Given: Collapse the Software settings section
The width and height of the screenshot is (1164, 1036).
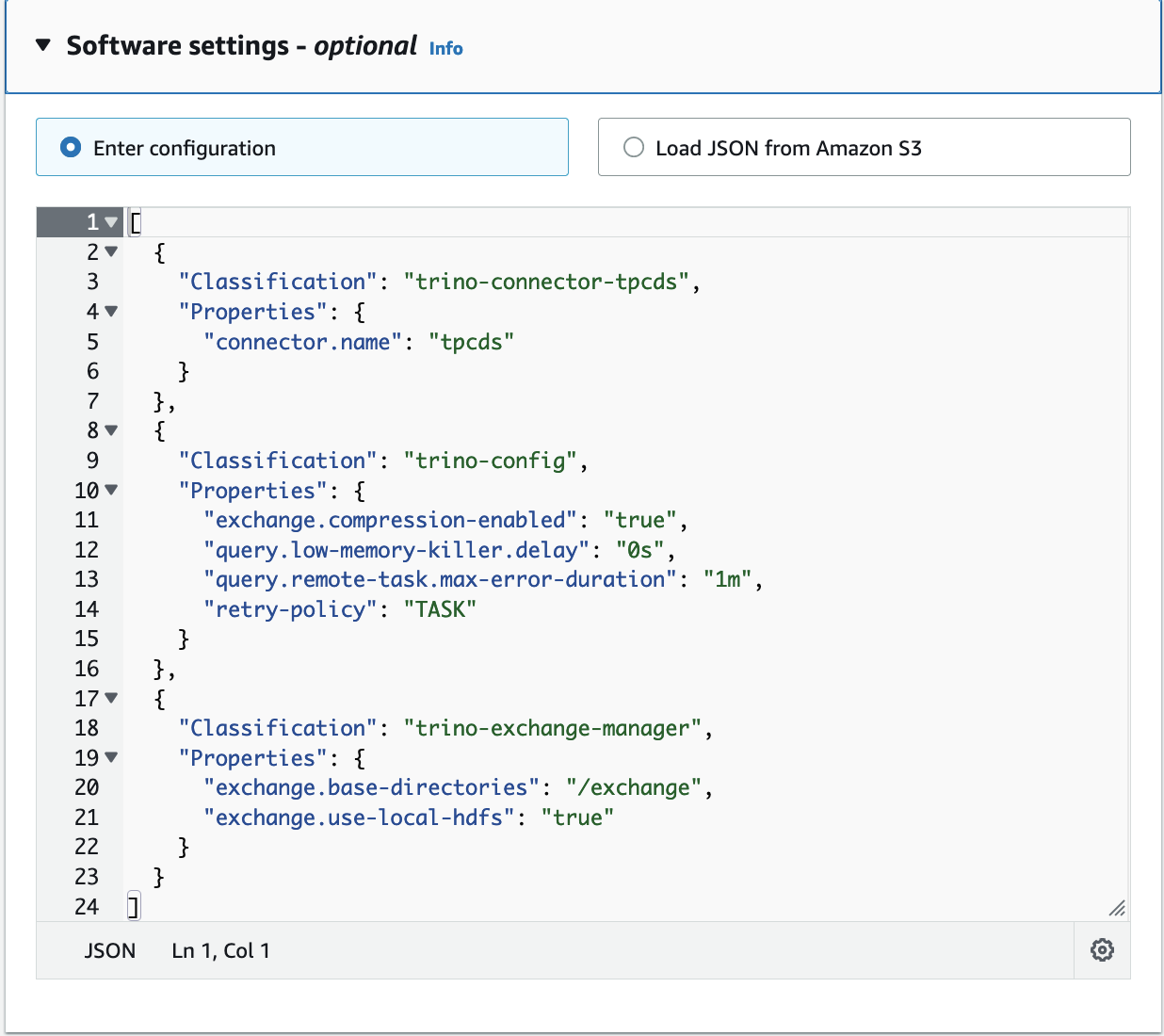Looking at the screenshot, I should pos(43,45).
